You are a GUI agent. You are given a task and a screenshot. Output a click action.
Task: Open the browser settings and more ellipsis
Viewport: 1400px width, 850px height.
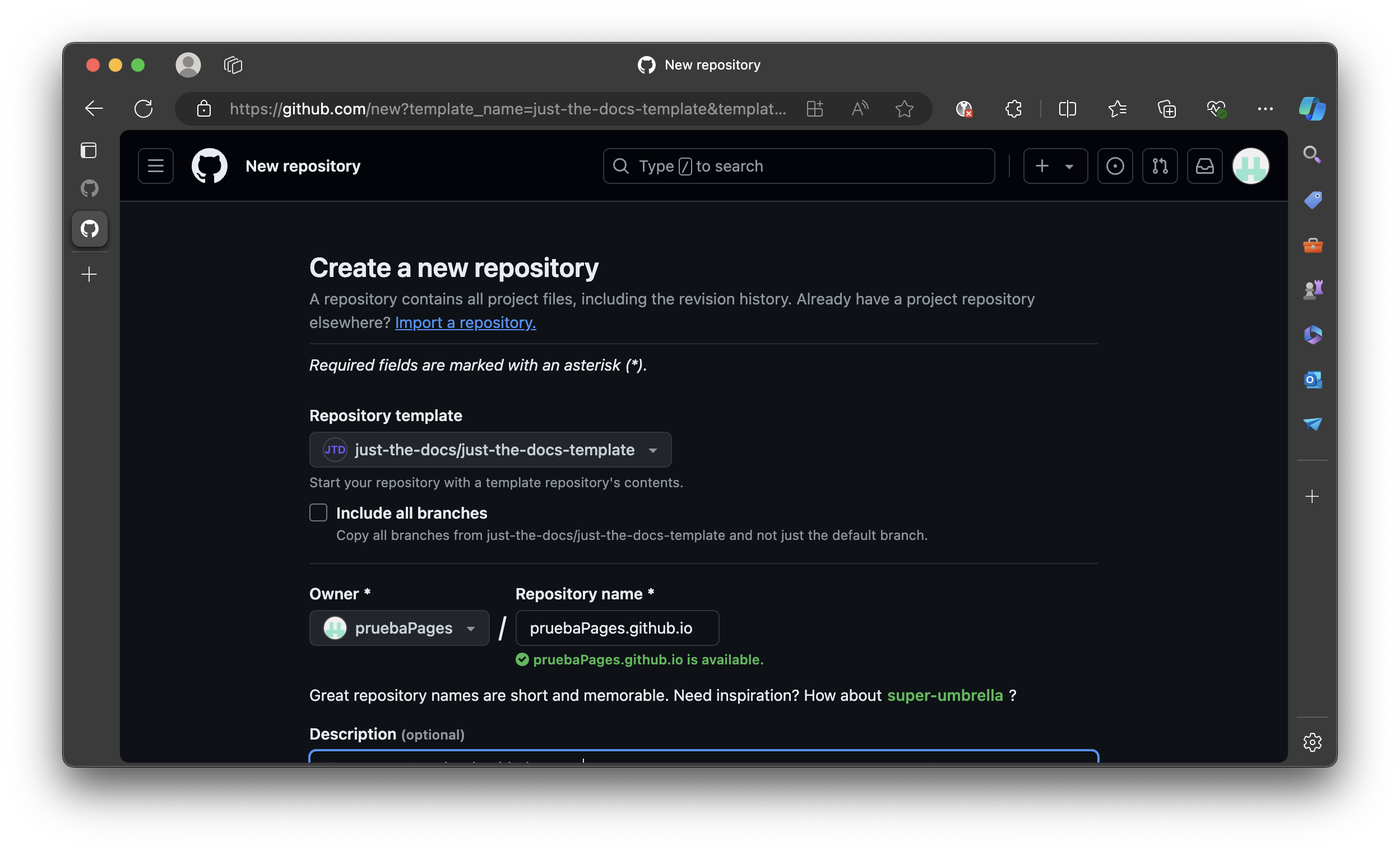[x=1265, y=109]
